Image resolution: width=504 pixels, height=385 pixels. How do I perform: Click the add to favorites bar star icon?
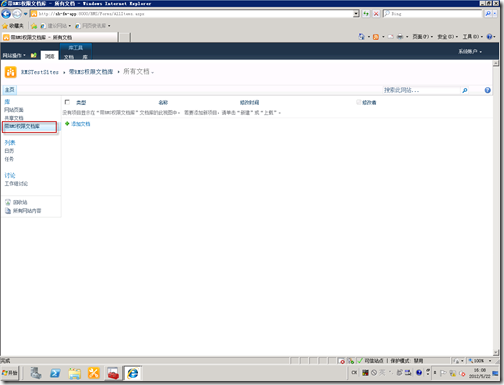click(x=34, y=26)
